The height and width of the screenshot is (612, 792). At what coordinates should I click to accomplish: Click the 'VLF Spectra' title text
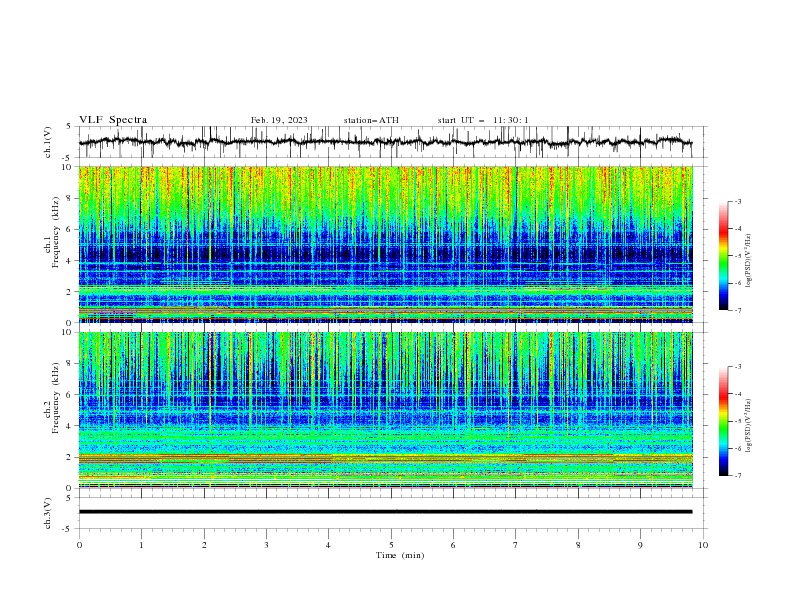pyautogui.click(x=113, y=120)
